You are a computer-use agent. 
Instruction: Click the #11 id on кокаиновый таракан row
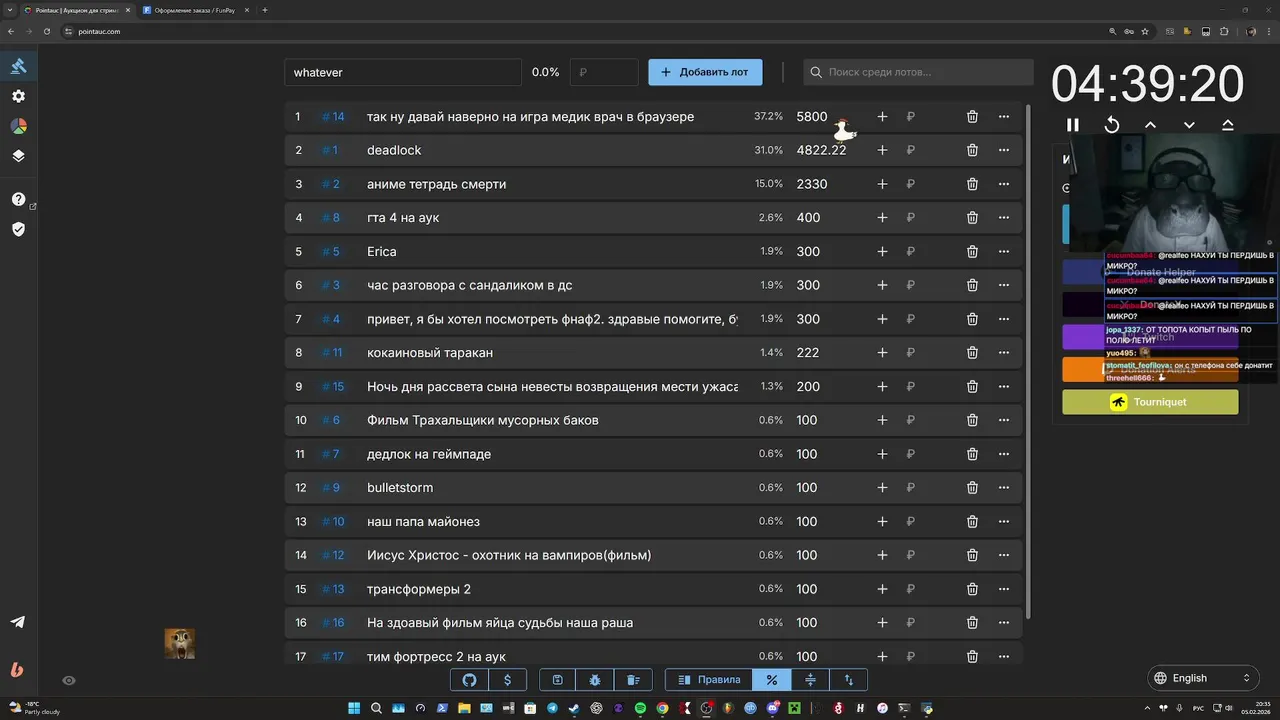tap(332, 352)
